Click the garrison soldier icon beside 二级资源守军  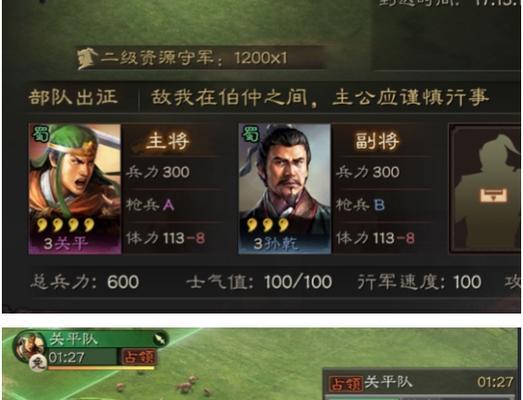click(87, 58)
